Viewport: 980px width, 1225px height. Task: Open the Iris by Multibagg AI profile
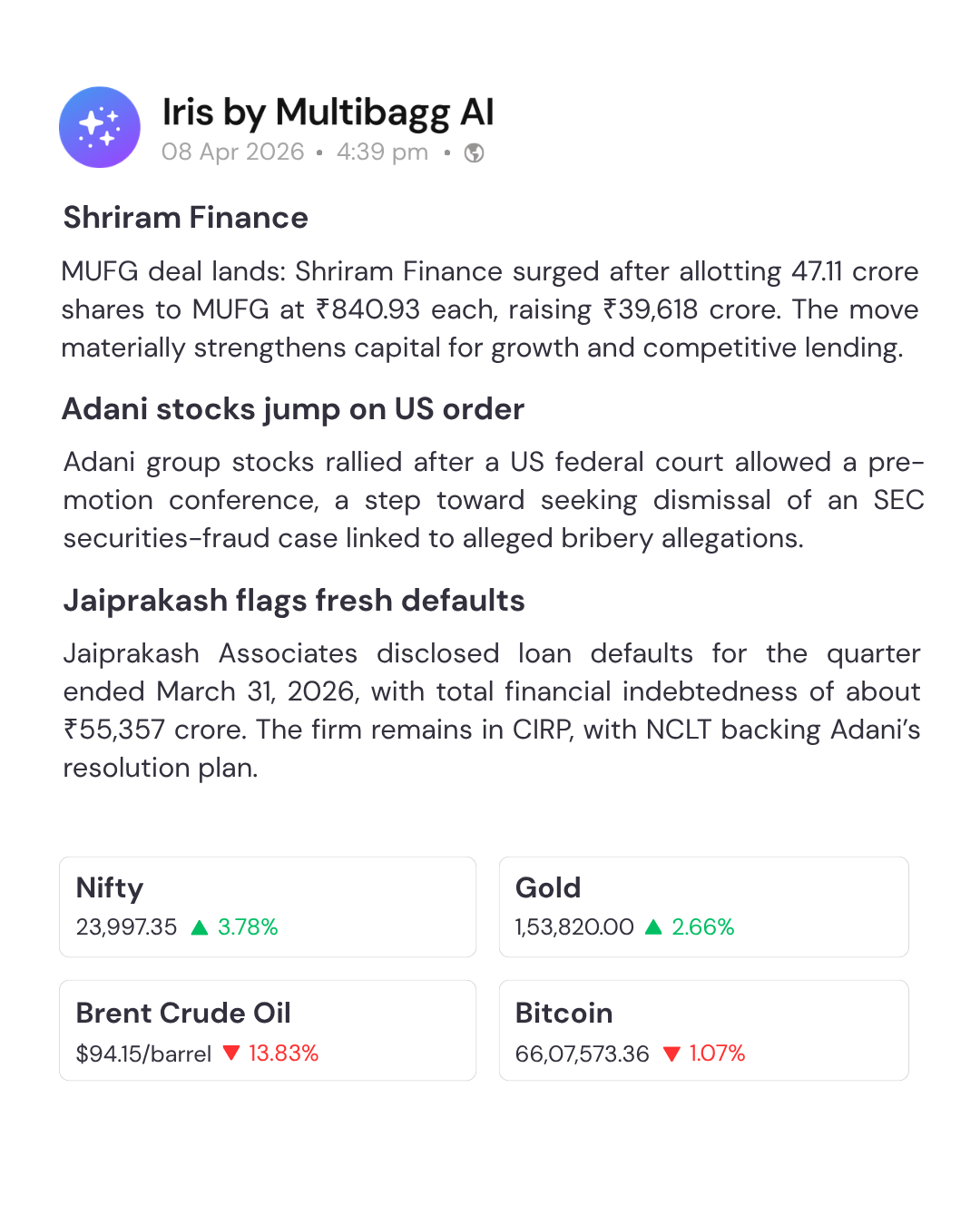click(x=328, y=113)
